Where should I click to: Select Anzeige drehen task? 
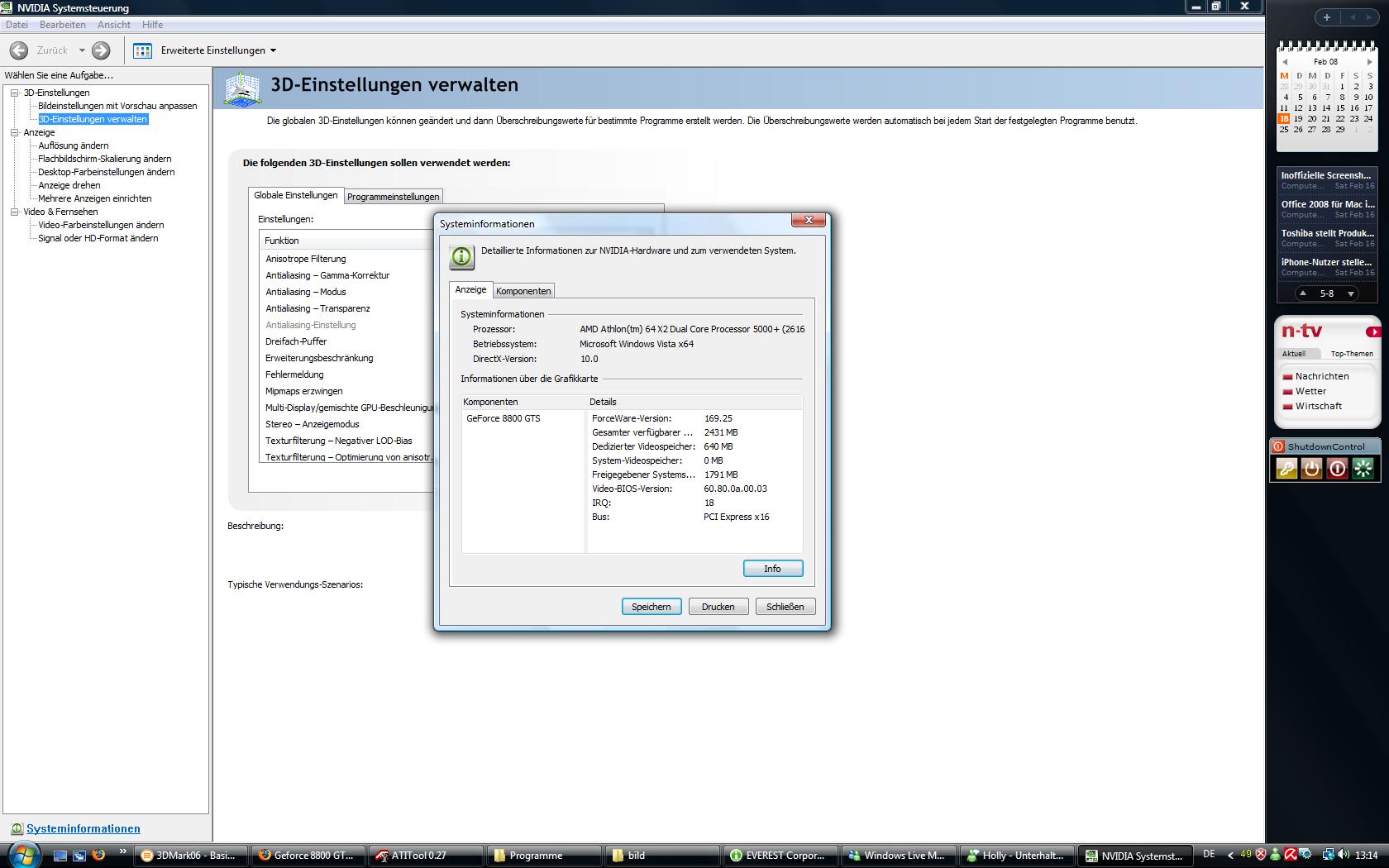[x=69, y=185]
